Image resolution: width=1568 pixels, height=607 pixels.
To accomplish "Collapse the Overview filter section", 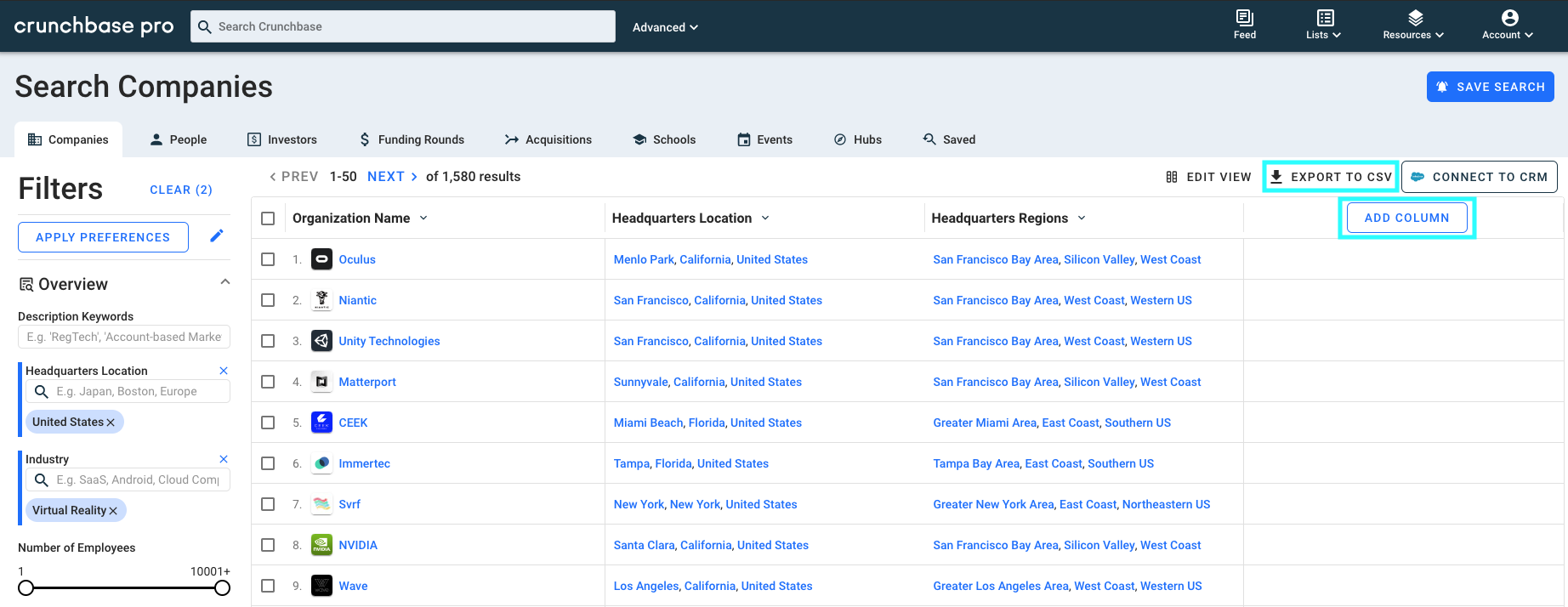I will tap(225, 282).
